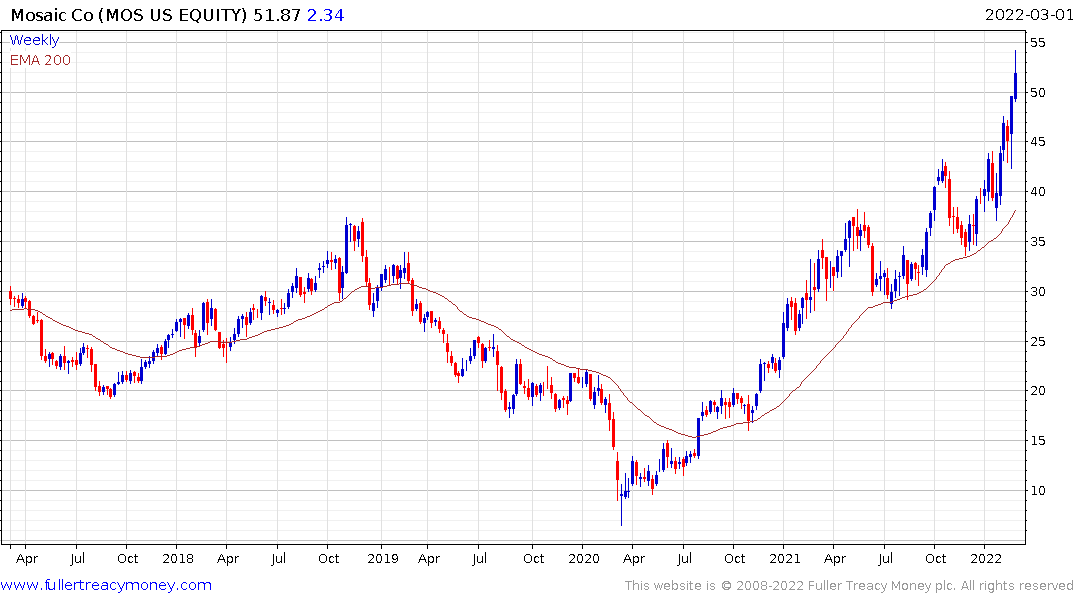The width and height of the screenshot is (1075, 600).
Task: Click the 2022 year label on time axis
Action: pos(986,558)
